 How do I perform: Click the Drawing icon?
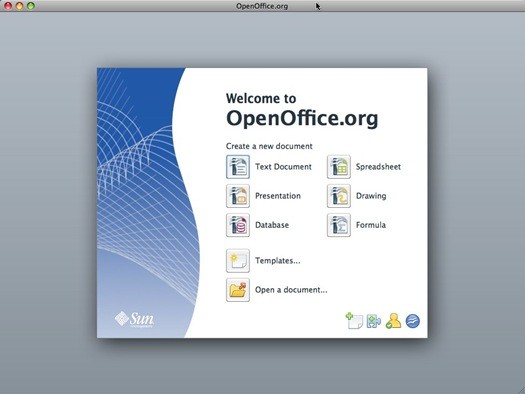[339, 196]
